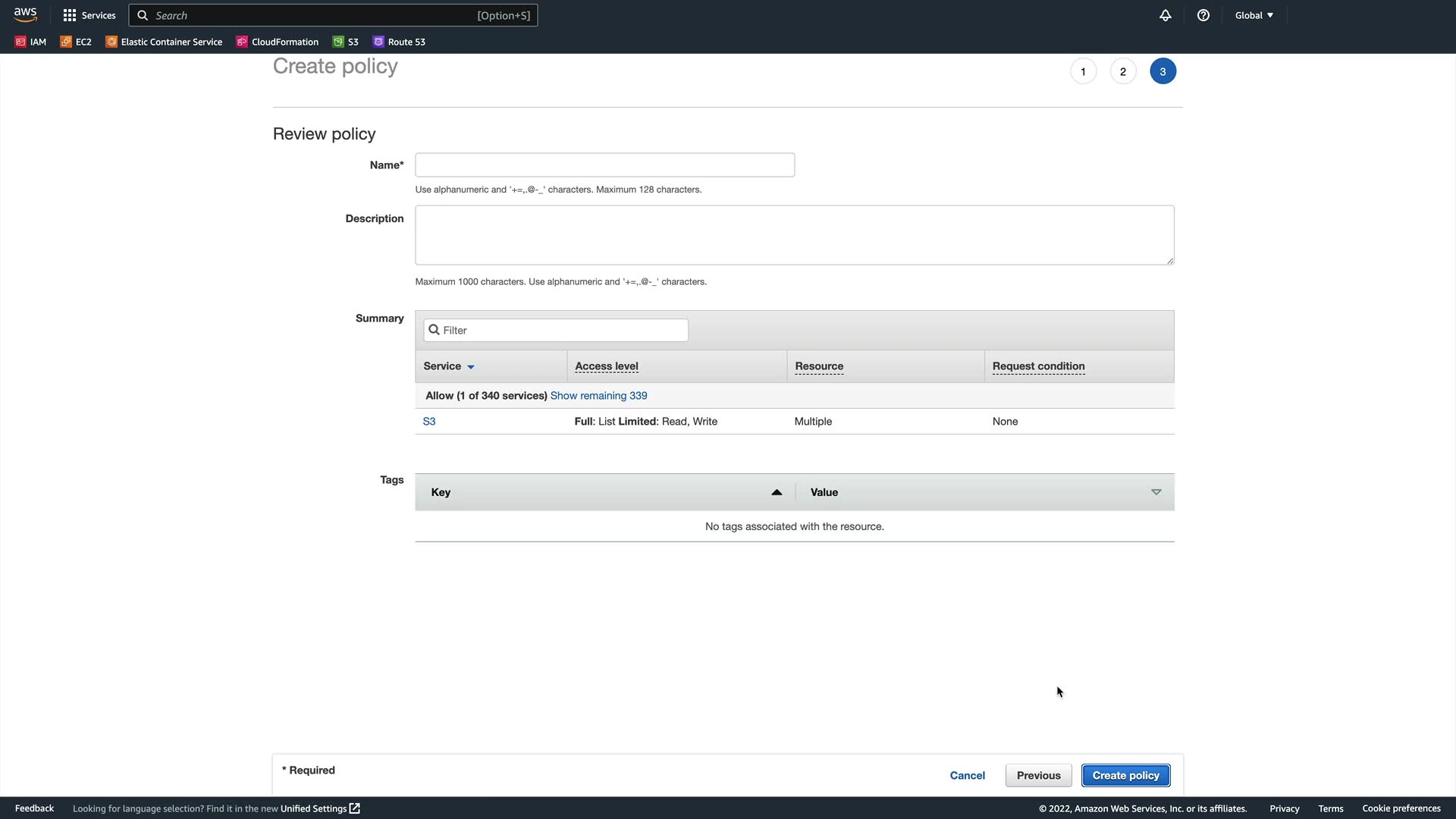Open the EC2 bookmark shortcut
Viewport: 1456px width, 819px height.
[76, 42]
